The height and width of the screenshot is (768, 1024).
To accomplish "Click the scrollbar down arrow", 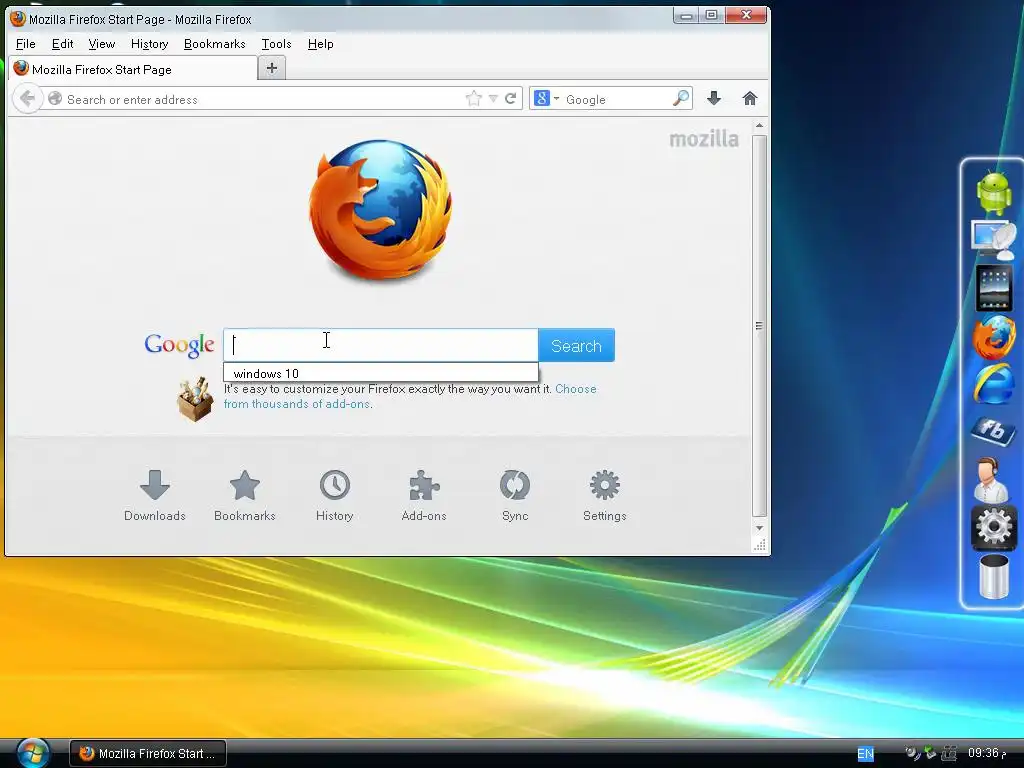I will click(759, 528).
